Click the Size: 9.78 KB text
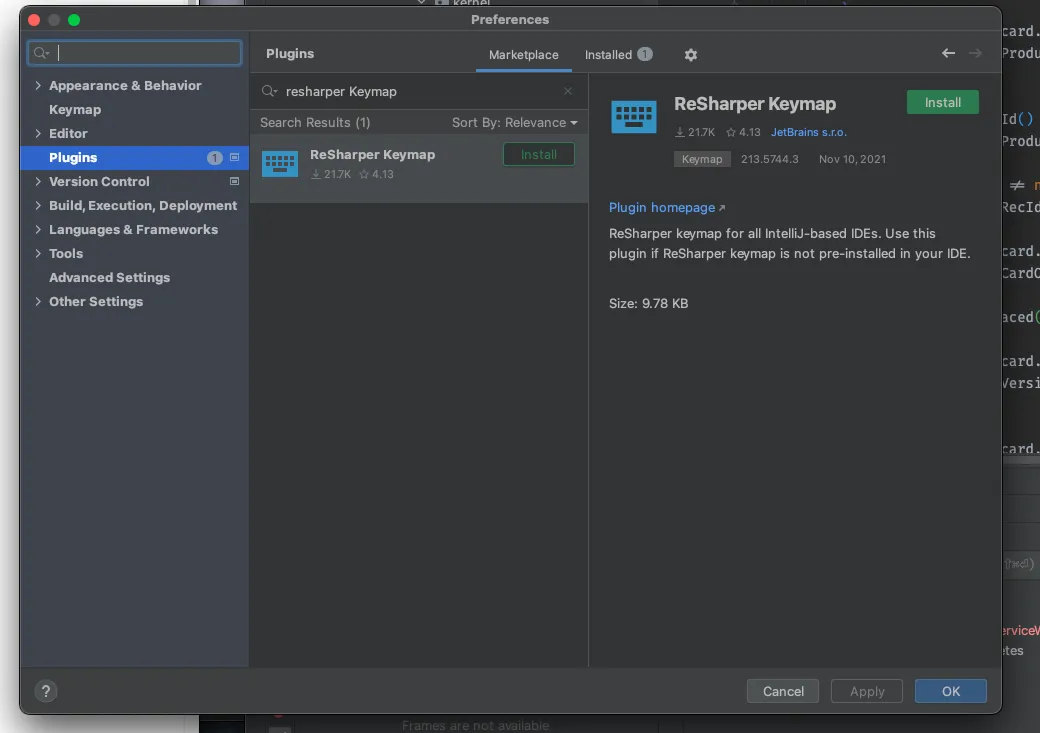 (648, 304)
